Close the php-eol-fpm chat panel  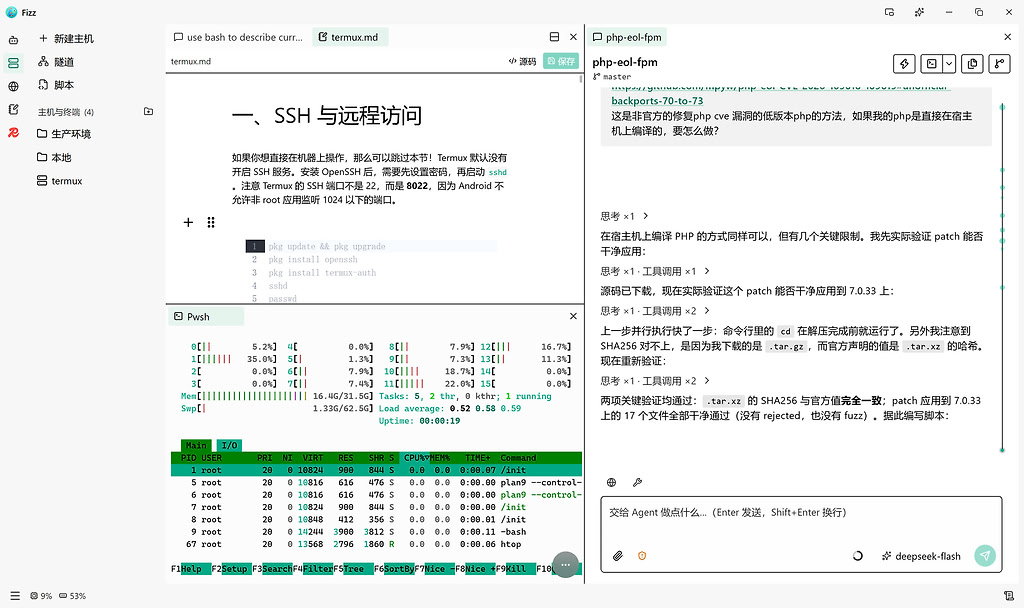[1007, 37]
